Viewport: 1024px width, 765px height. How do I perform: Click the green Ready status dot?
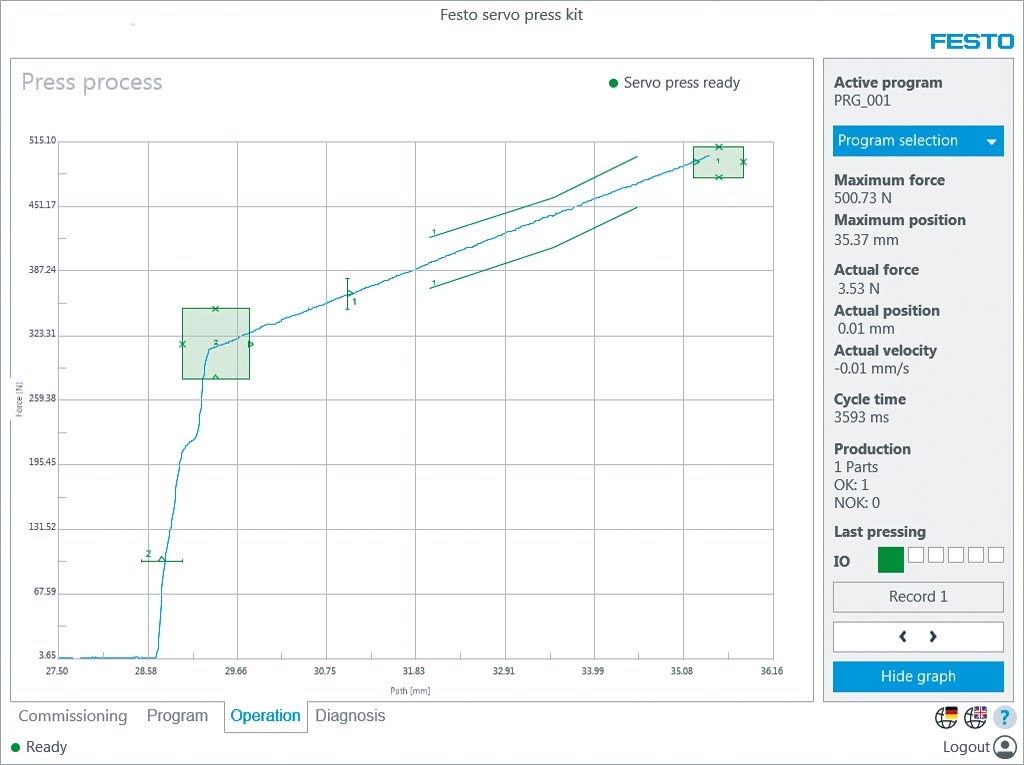[x=16, y=747]
